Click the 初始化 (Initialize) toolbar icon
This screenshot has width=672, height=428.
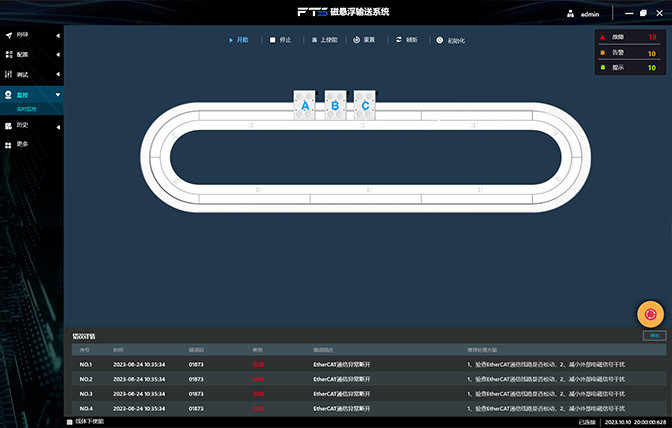click(440, 40)
